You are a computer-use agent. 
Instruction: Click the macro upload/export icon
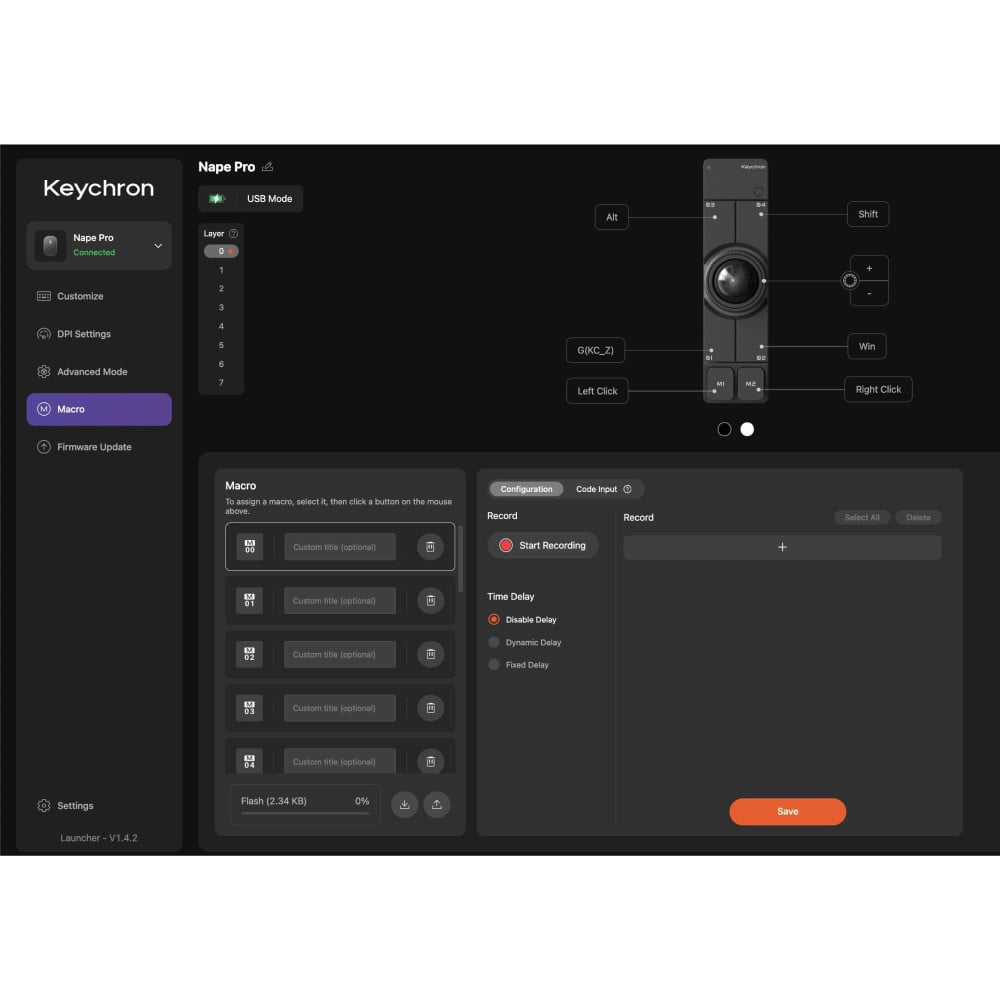pos(437,804)
